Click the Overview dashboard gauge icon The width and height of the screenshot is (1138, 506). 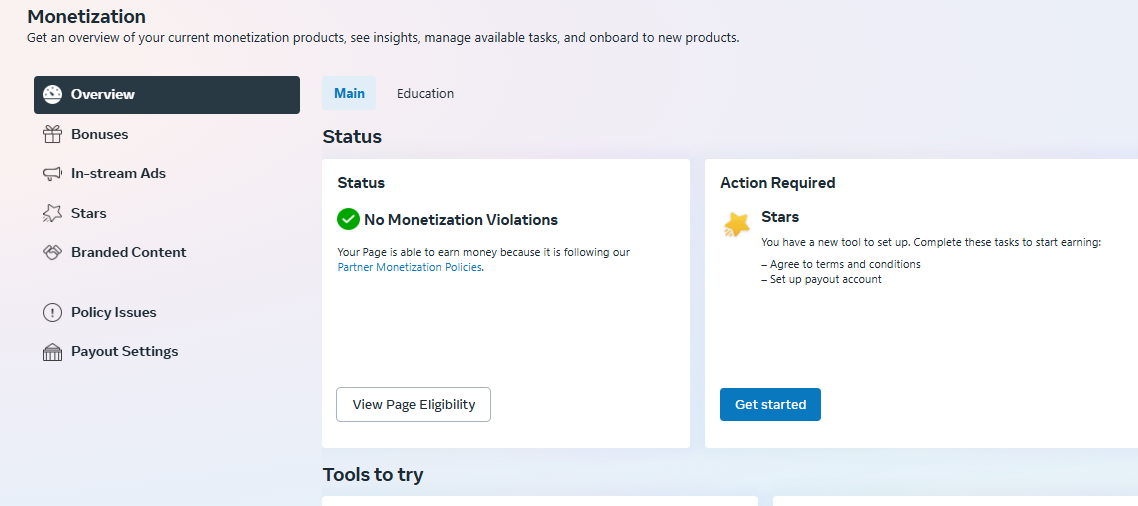(52, 94)
